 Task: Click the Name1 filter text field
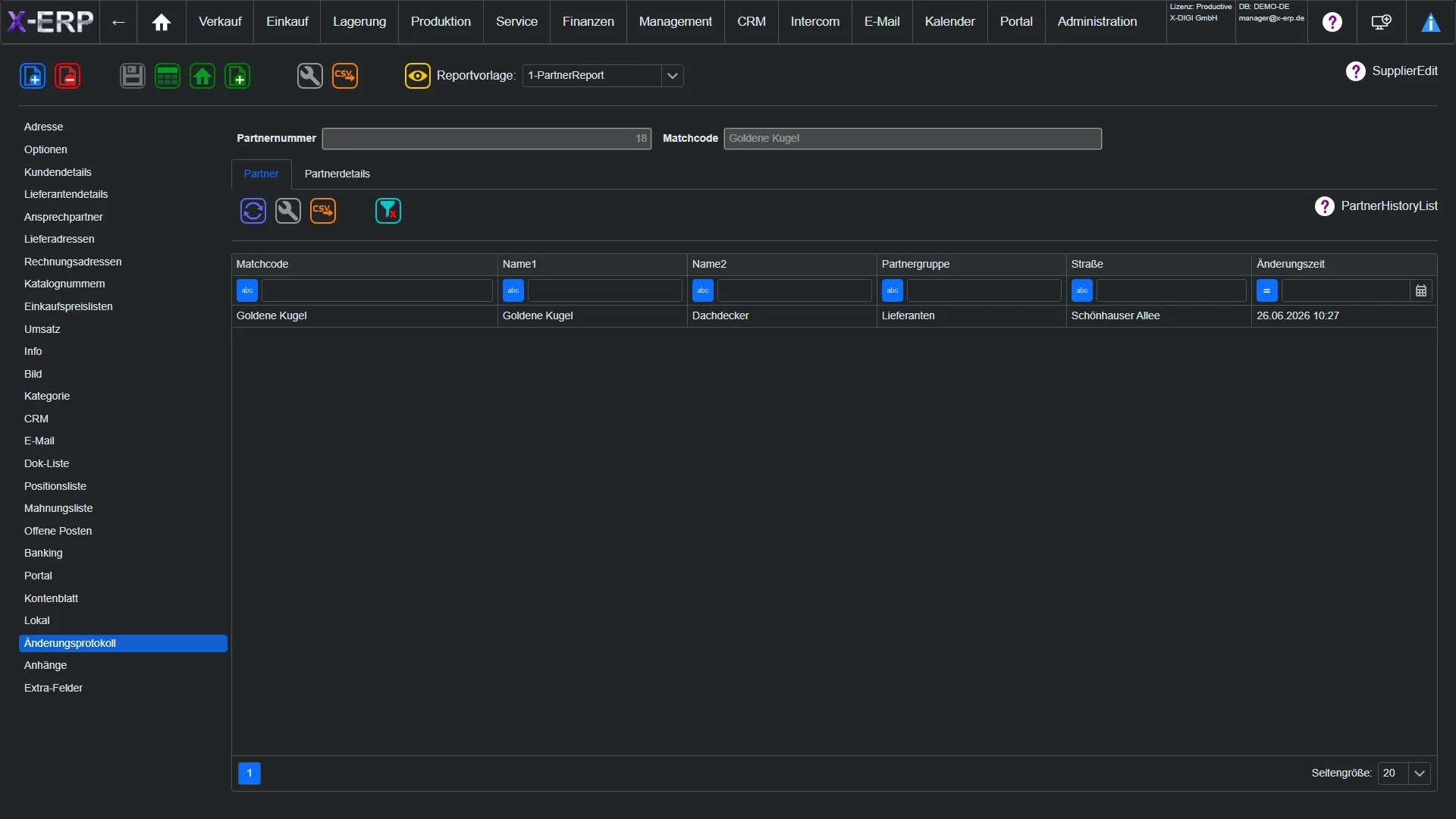pos(605,290)
